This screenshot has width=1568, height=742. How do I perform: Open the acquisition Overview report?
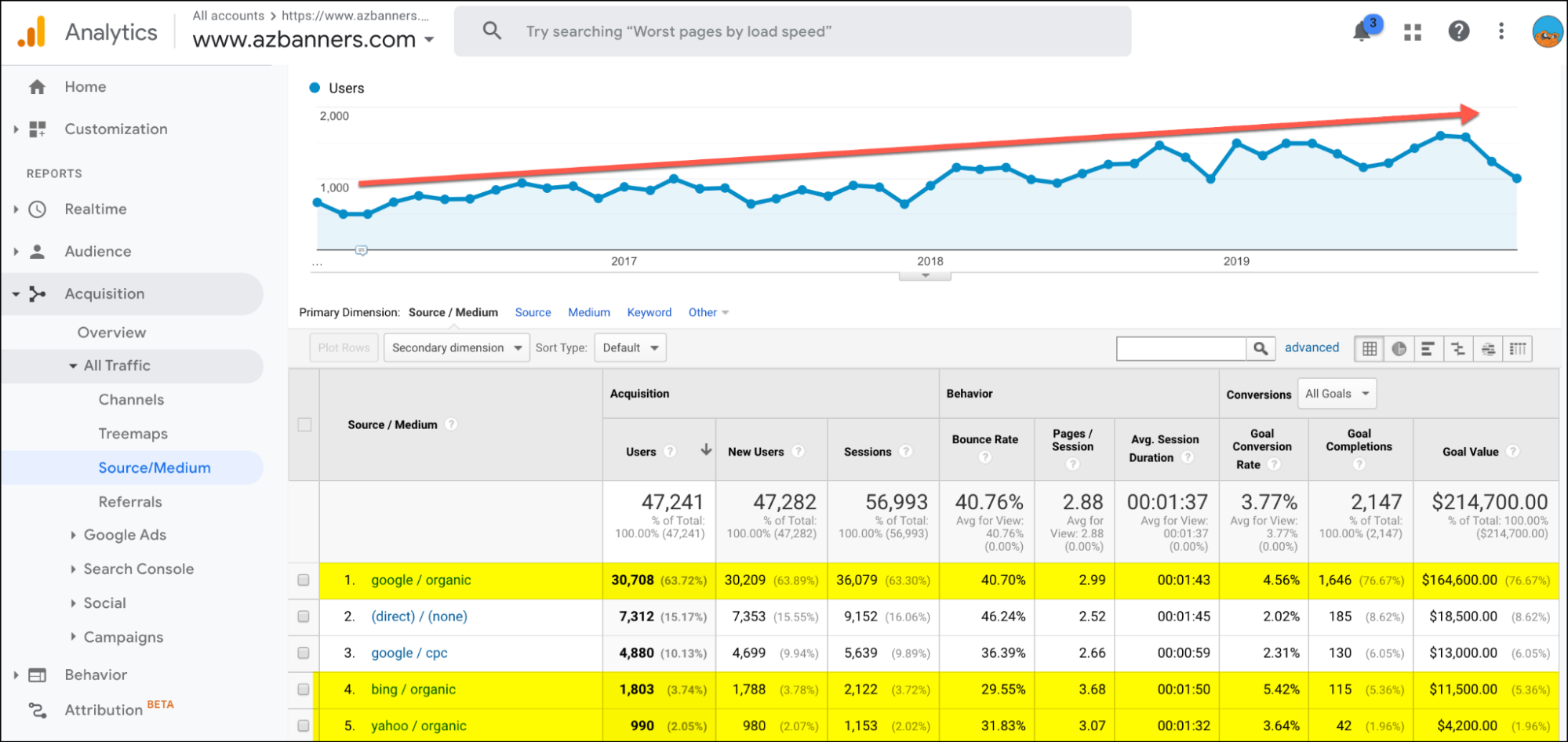pos(111,333)
